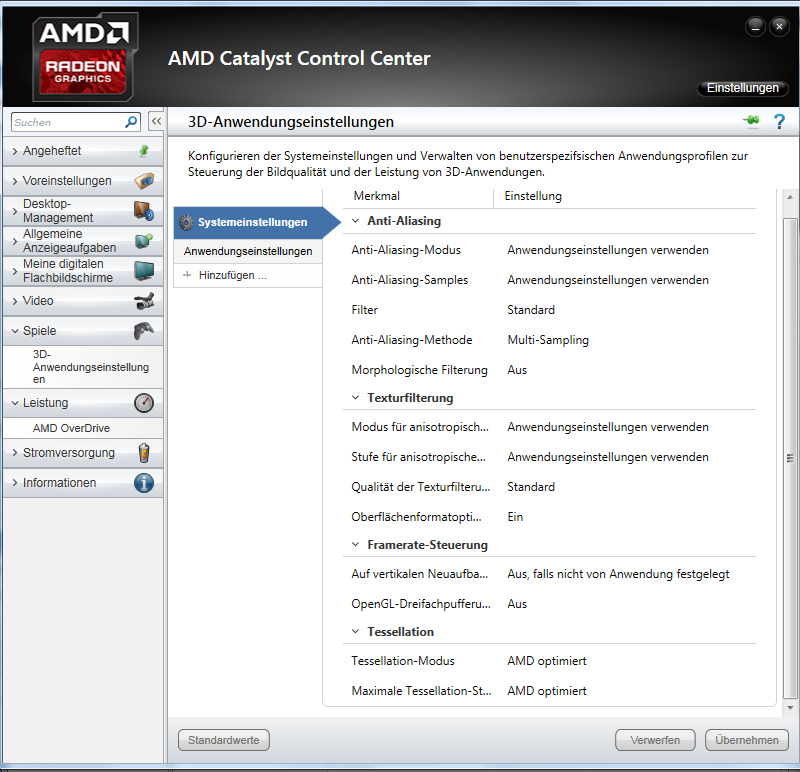Viewport: 800px width, 772px height.
Task: Click the Stromversorgung battery icon
Action: pos(144,453)
